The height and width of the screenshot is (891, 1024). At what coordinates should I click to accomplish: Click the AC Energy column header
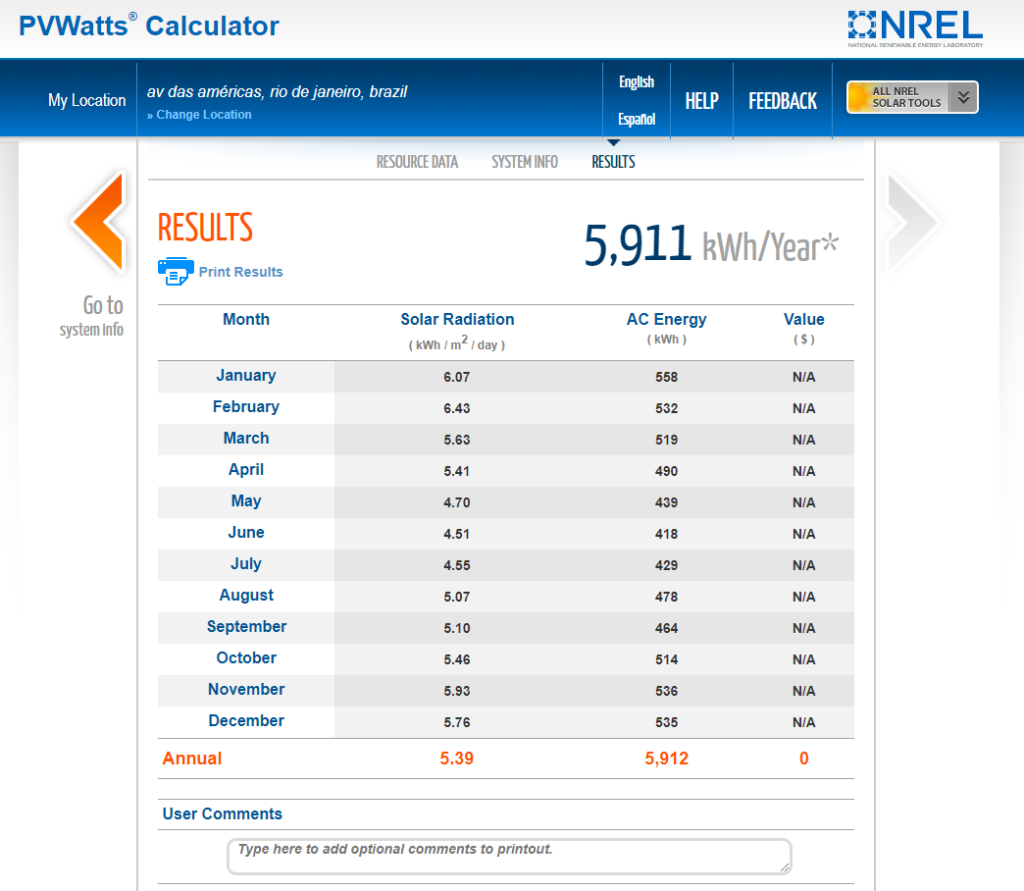click(x=667, y=319)
